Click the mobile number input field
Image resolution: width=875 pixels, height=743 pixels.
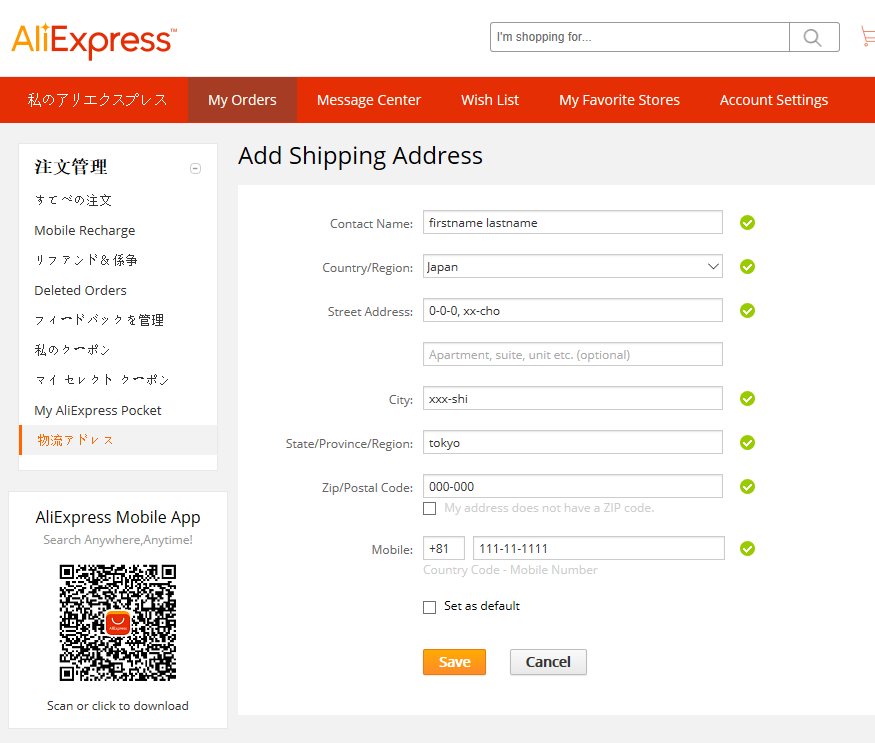599,548
